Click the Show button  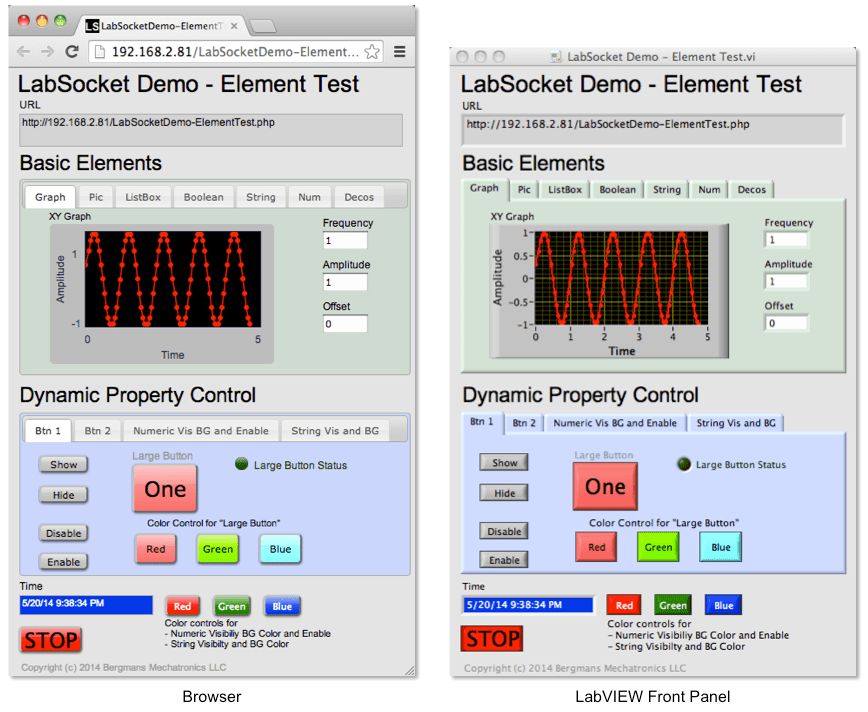click(62, 464)
